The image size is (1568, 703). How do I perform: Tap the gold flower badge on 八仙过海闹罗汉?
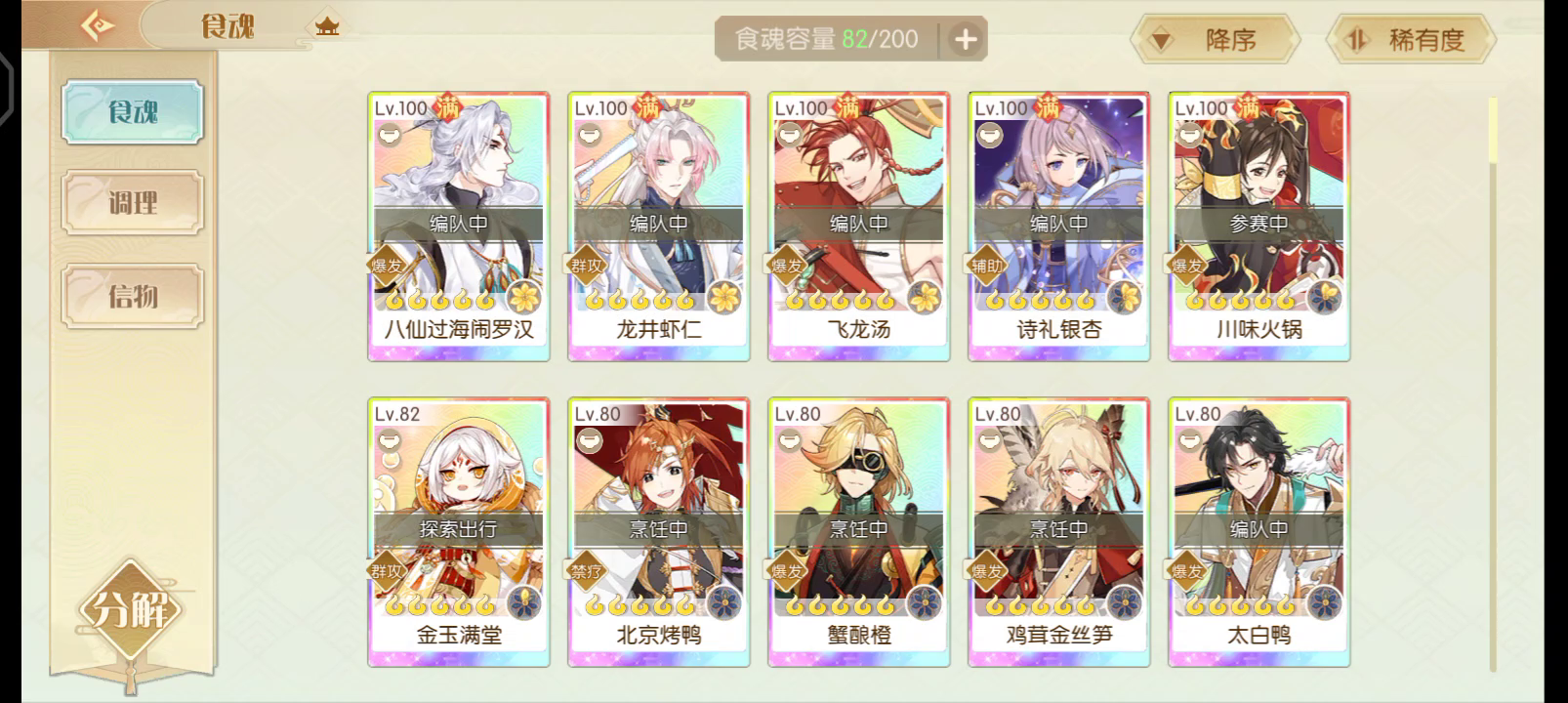[x=525, y=295]
